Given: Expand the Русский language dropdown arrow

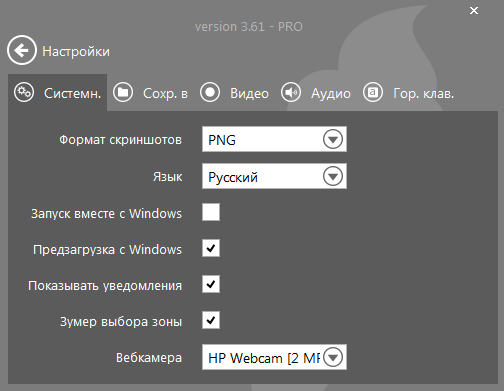Looking at the screenshot, I should point(333,176).
